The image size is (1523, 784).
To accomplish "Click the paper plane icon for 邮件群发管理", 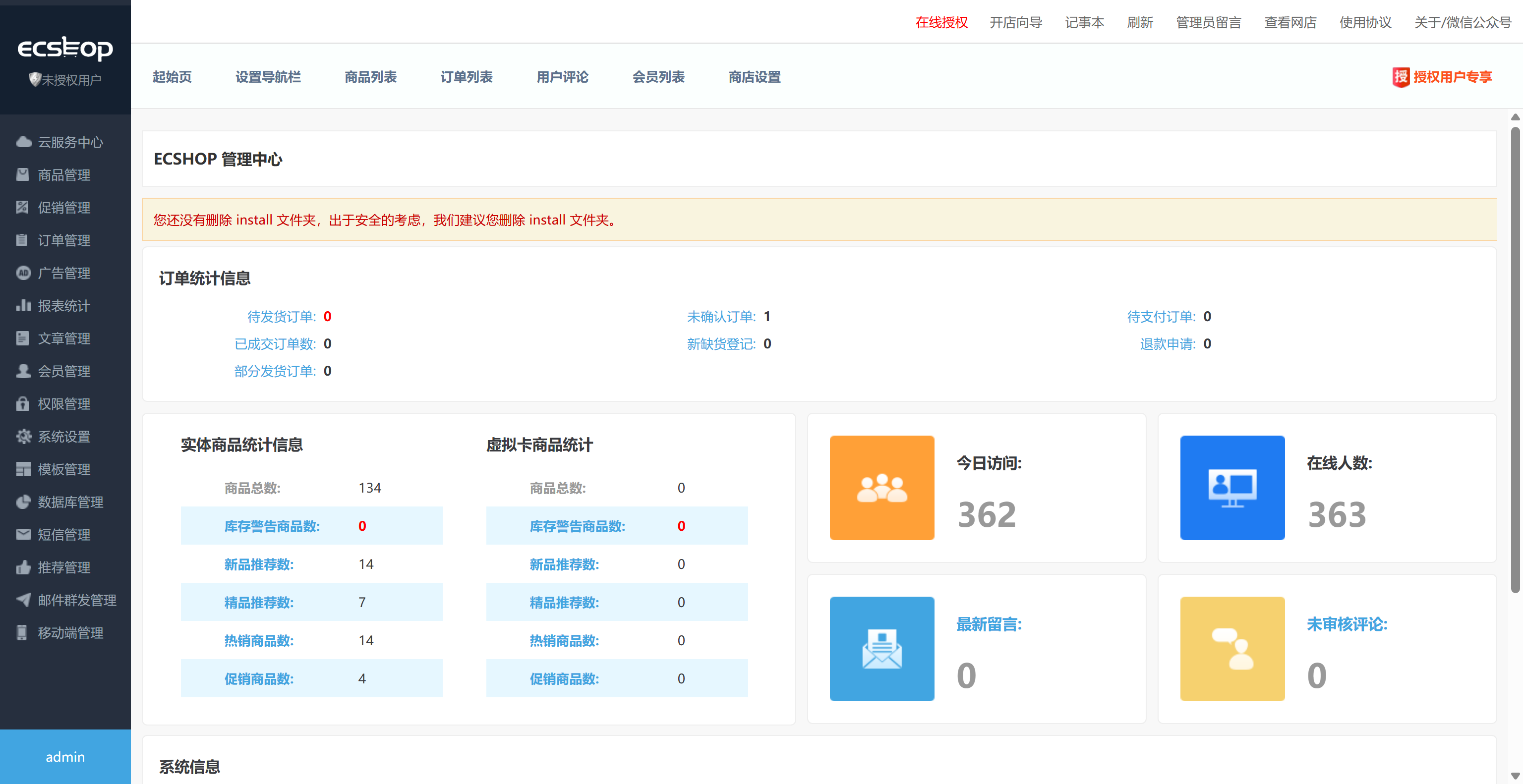I will 23,600.
